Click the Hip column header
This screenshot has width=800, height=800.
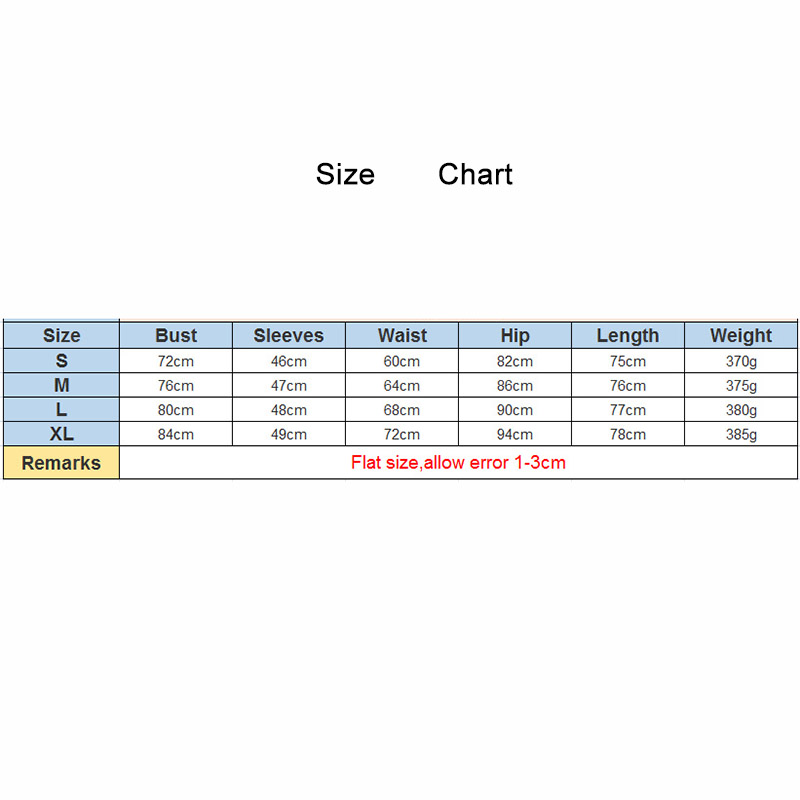coord(515,336)
